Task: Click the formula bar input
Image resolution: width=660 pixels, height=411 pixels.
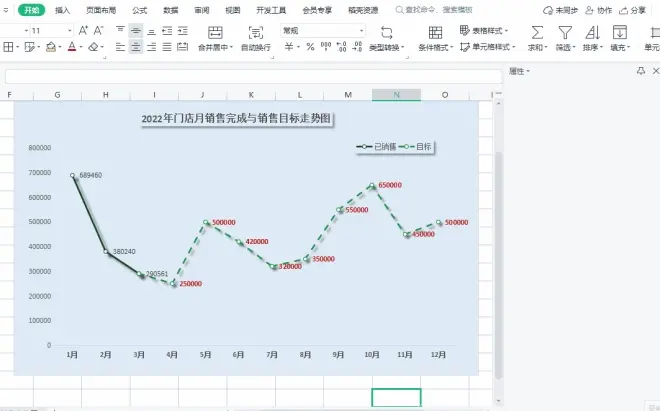Action: click(x=253, y=77)
